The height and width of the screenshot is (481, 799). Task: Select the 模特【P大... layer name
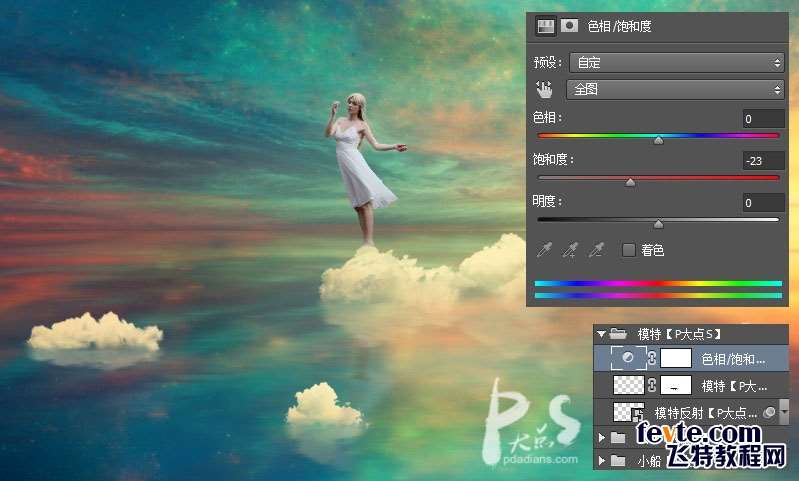[x=734, y=386]
